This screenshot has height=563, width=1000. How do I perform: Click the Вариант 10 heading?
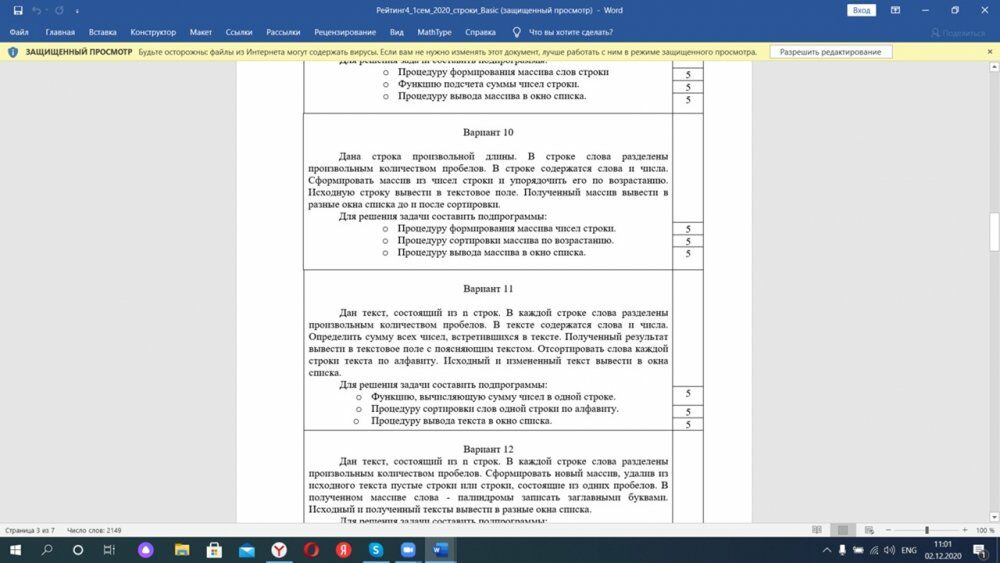(488, 133)
